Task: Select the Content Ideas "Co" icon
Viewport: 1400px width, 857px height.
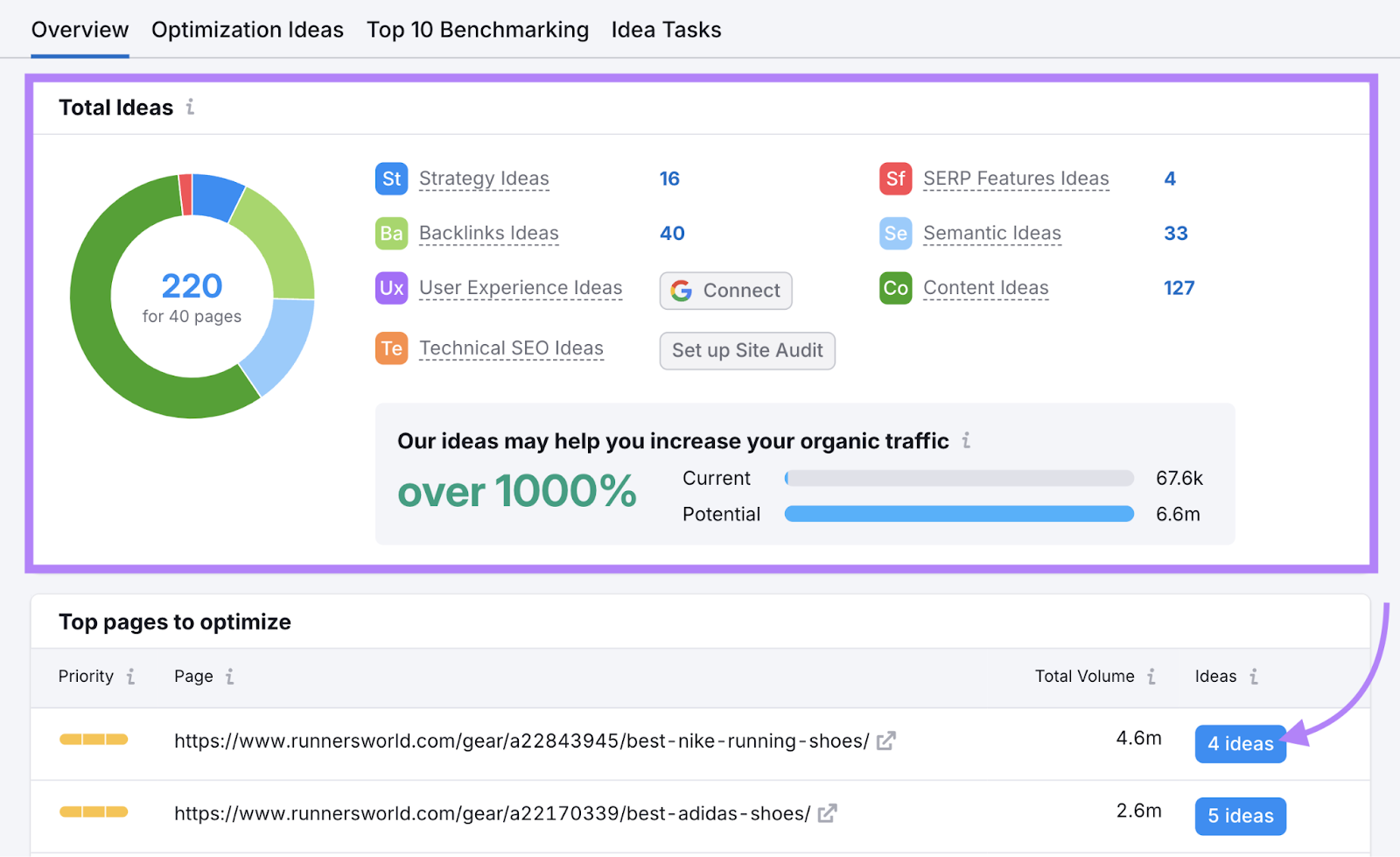Action: tap(894, 287)
